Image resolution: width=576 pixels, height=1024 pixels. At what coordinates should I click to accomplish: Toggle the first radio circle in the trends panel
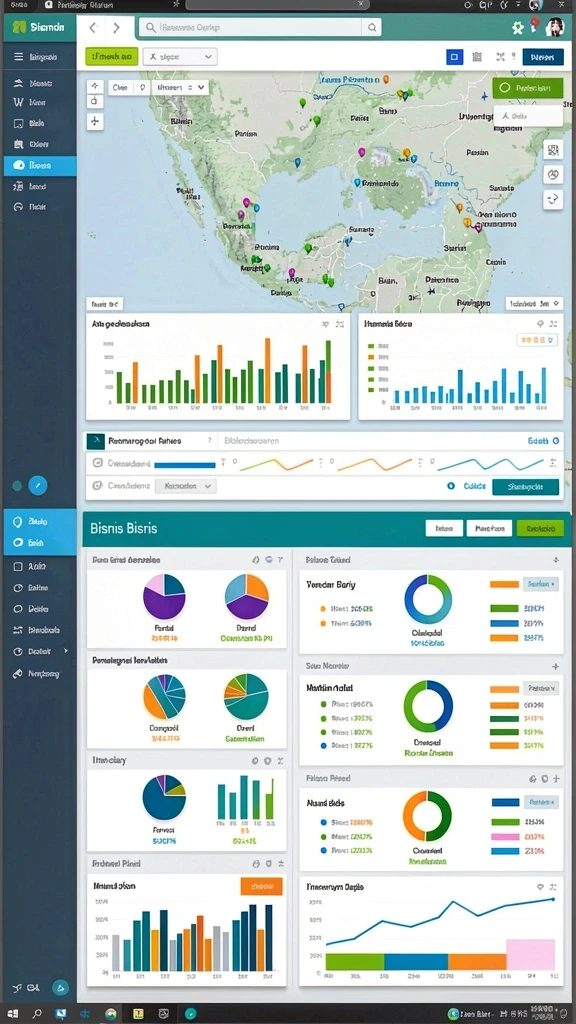pyautogui.click(x=97, y=463)
